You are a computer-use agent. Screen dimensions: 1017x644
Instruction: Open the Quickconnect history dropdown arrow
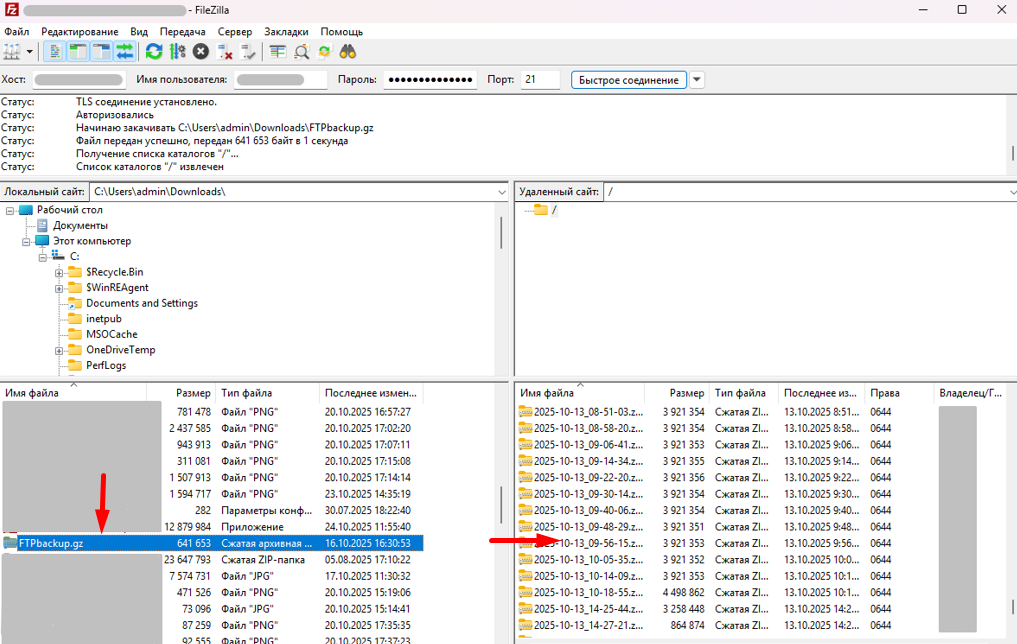[x=697, y=80]
